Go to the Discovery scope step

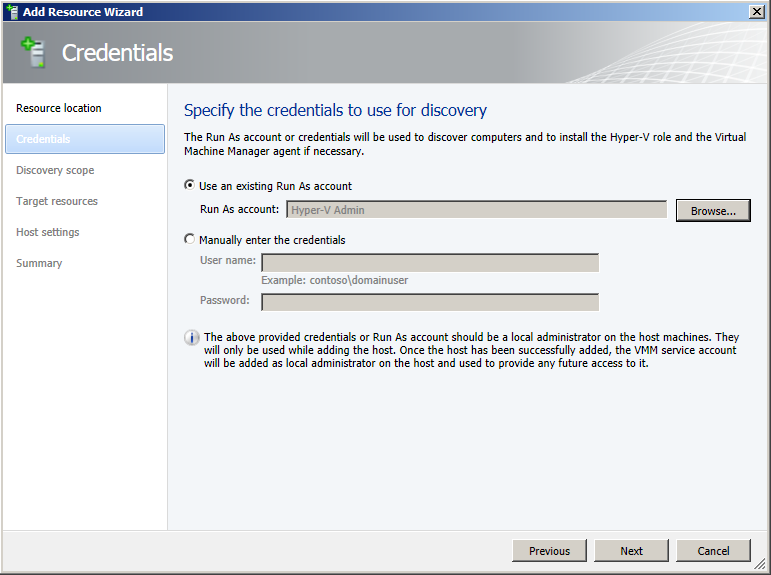pyautogui.click(x=55, y=170)
